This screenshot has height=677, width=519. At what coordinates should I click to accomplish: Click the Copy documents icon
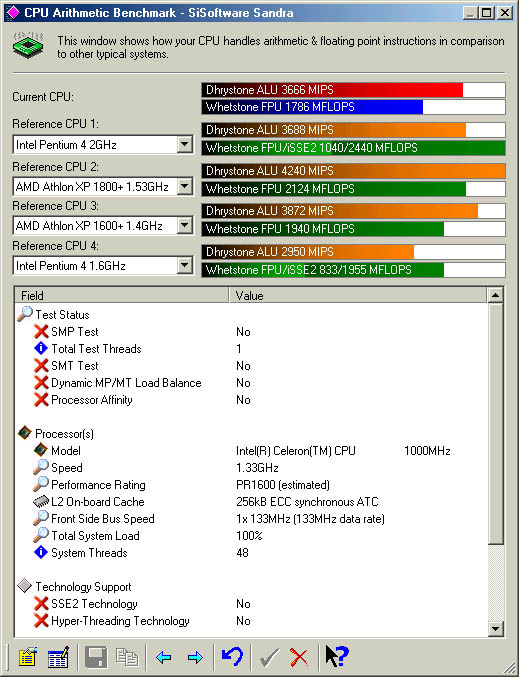pyautogui.click(x=127, y=657)
